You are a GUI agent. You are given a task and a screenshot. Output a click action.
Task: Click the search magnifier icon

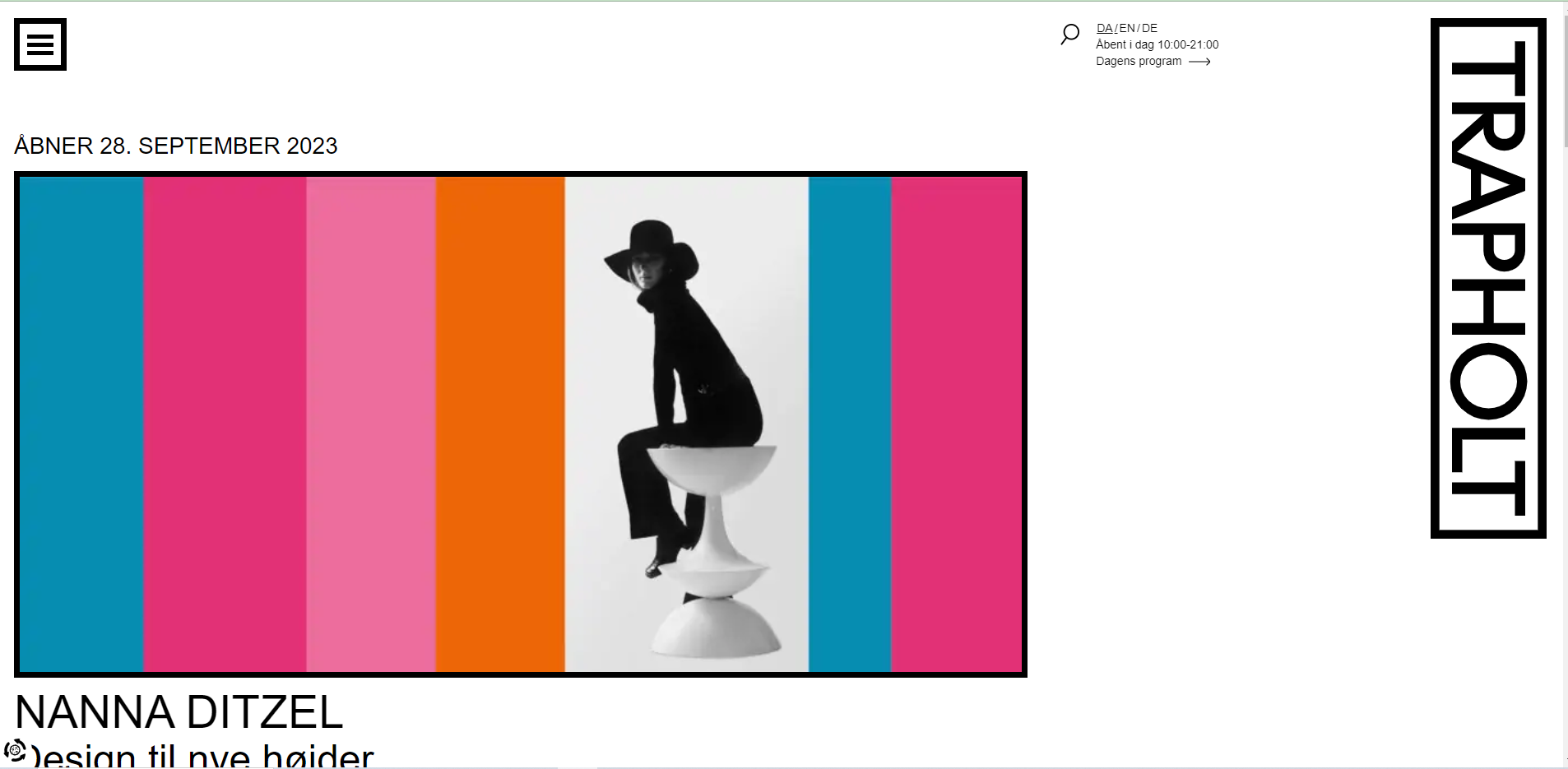pos(1069,35)
